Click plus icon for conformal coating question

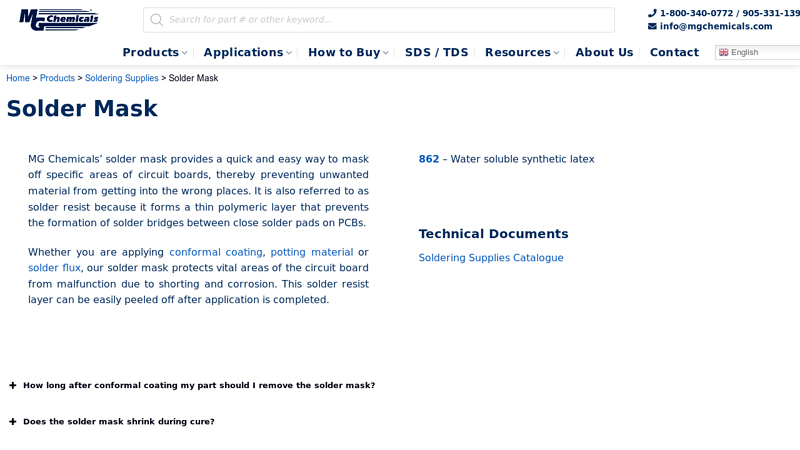(13, 386)
